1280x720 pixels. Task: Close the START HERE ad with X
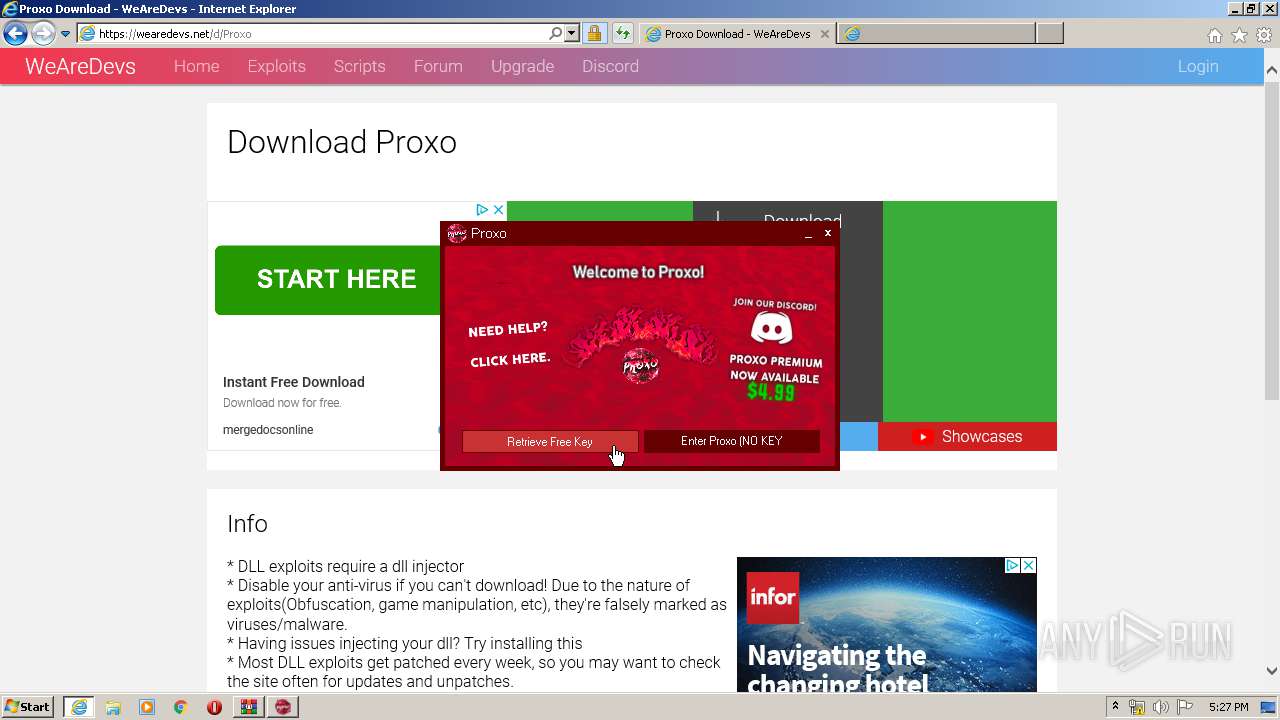point(498,210)
